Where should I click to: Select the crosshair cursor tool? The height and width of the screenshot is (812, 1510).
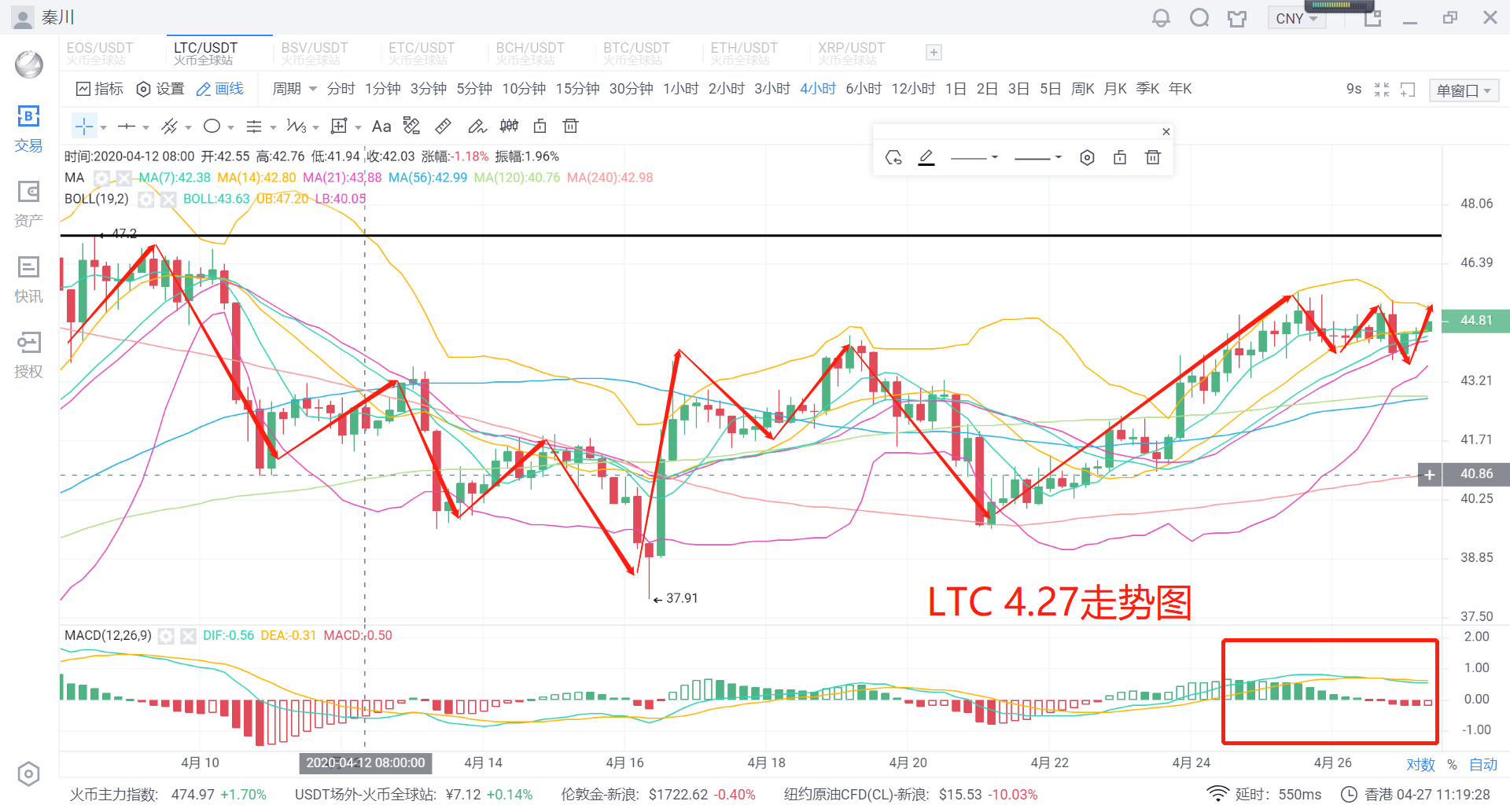[x=84, y=126]
